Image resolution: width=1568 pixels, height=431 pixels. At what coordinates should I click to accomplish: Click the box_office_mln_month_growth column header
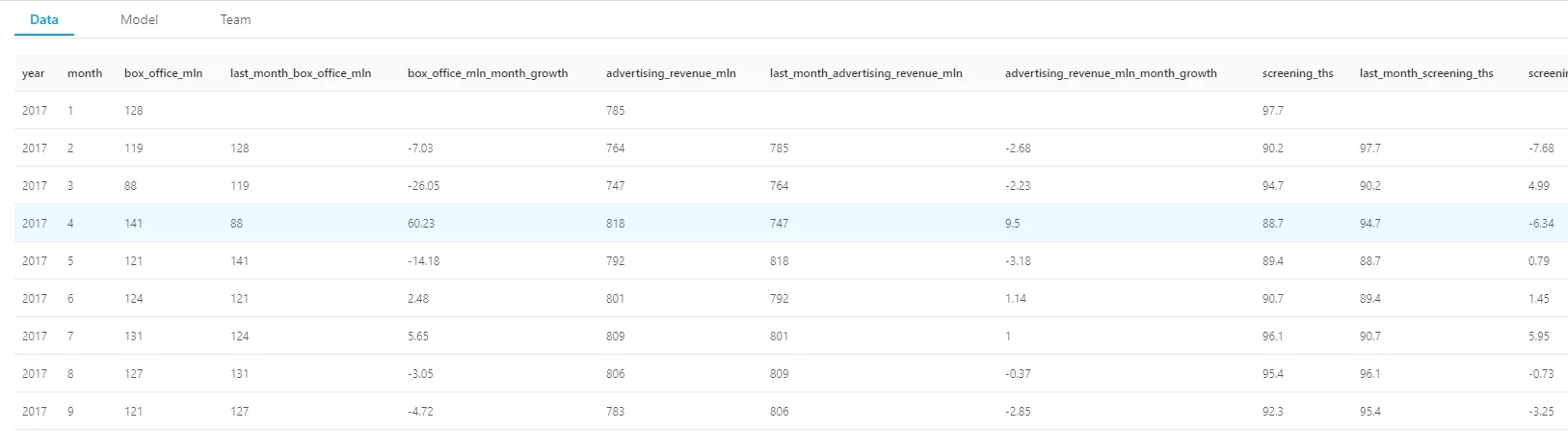[488, 73]
